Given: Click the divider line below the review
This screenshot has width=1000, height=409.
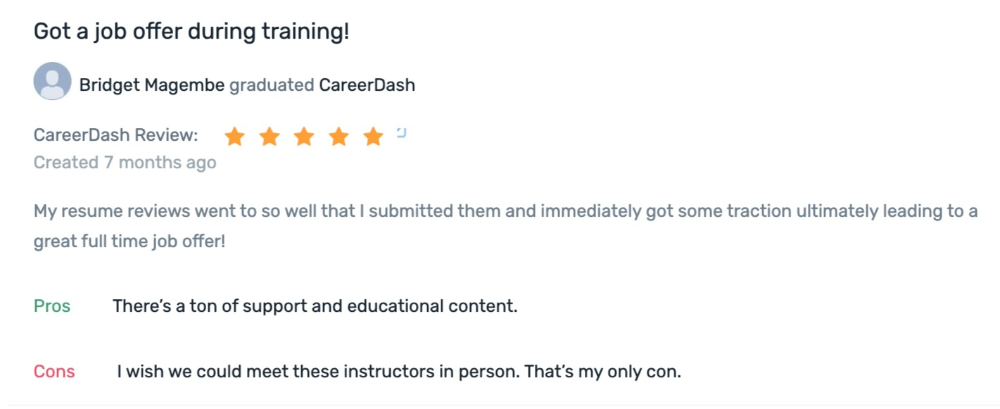Looking at the screenshot, I should click(x=500, y=405).
